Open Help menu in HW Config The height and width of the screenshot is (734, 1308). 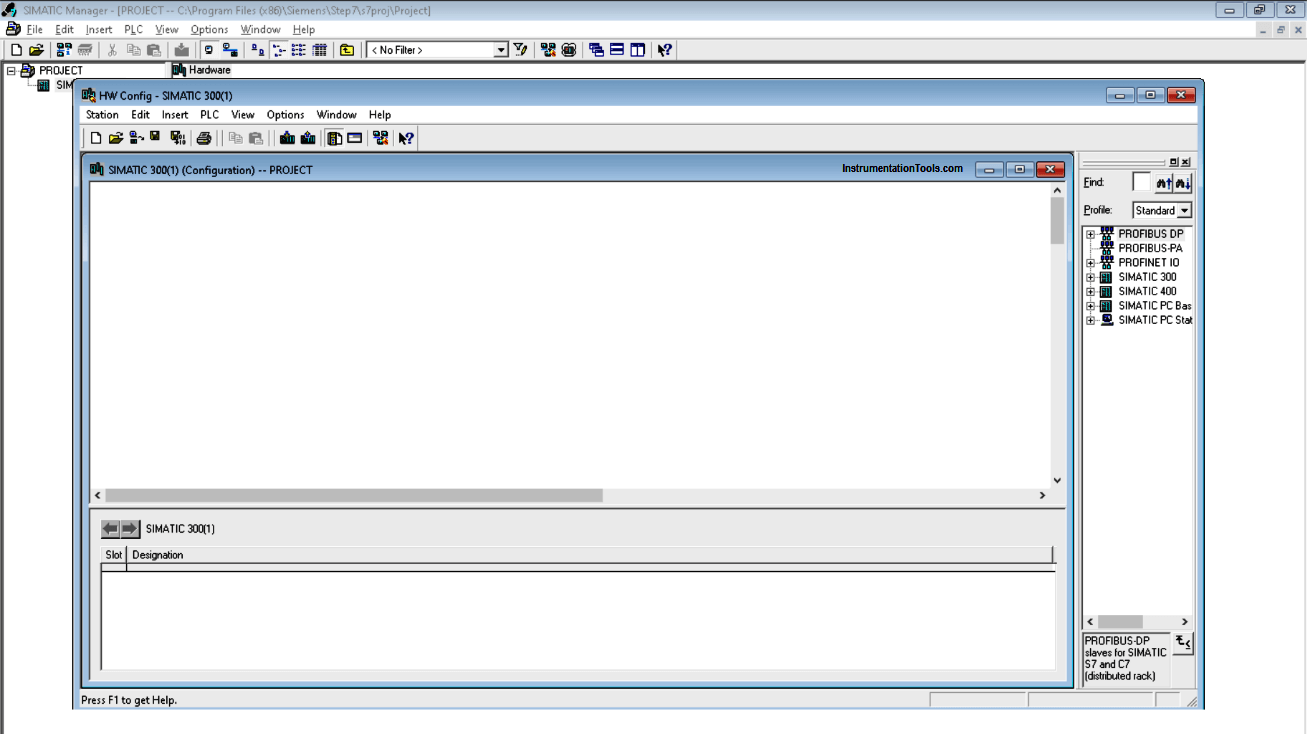coord(380,115)
